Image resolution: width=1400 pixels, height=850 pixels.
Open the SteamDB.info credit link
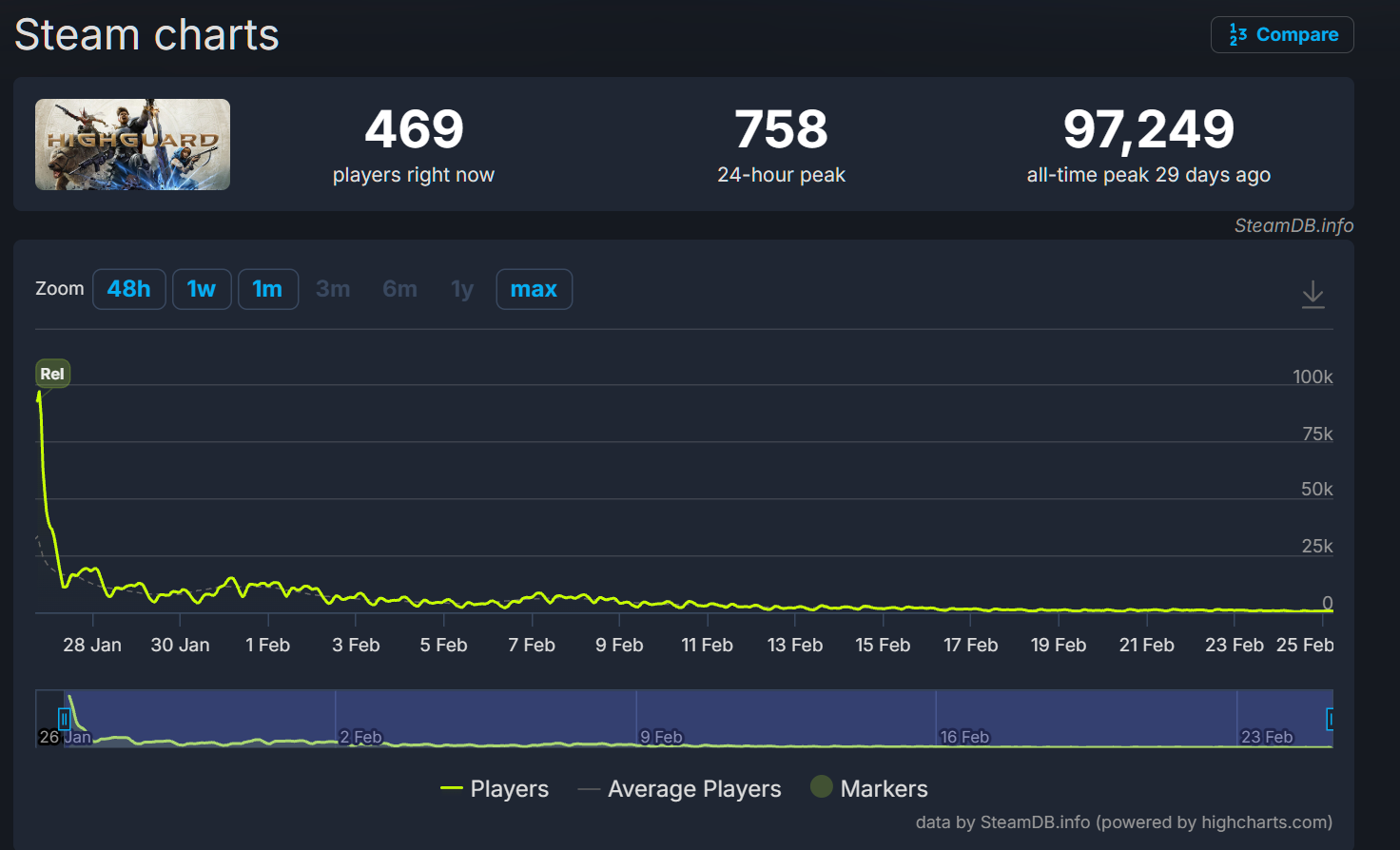click(x=1293, y=225)
